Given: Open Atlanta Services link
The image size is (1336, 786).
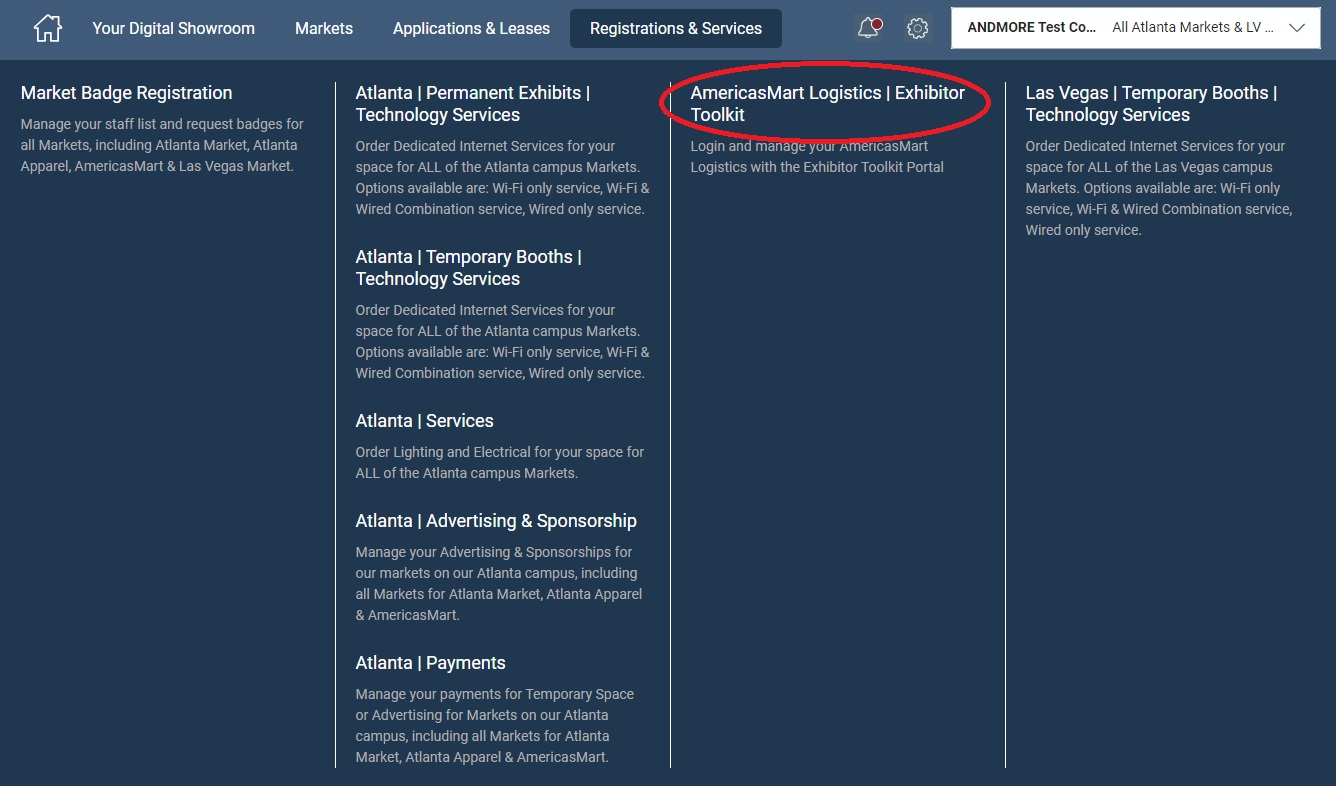Looking at the screenshot, I should click(425, 421).
